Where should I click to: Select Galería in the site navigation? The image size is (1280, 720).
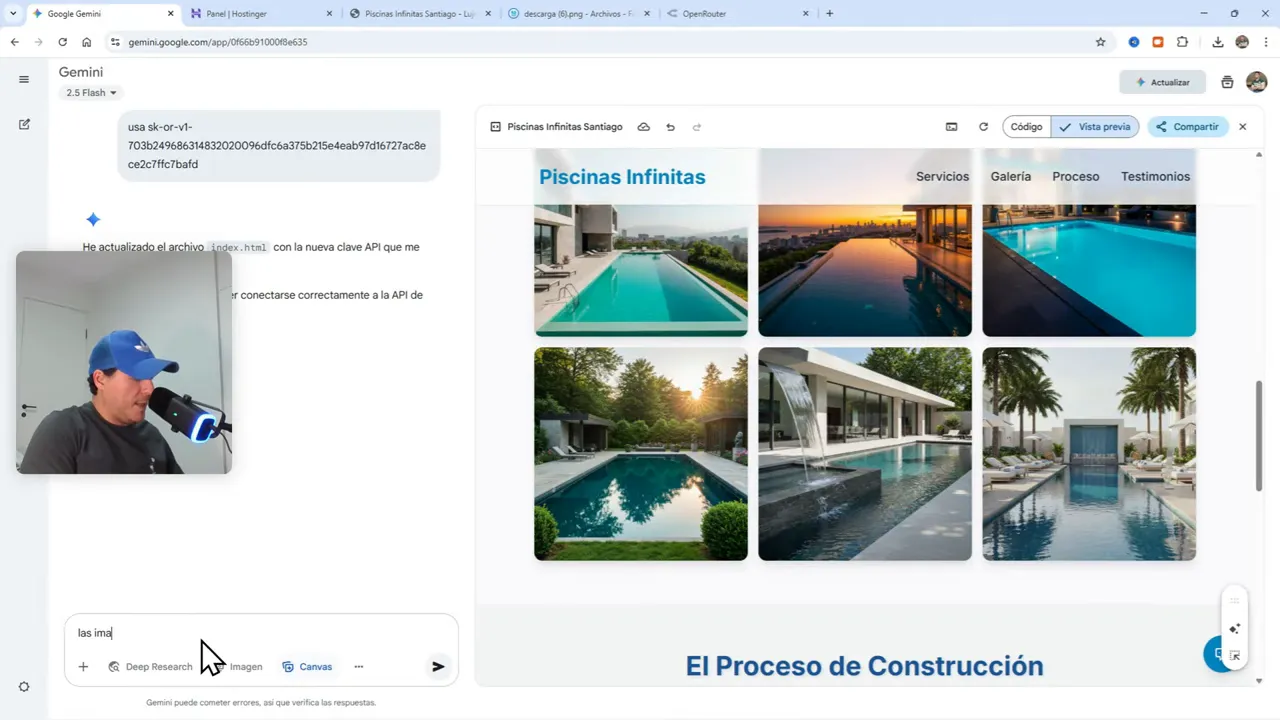tap(1010, 176)
